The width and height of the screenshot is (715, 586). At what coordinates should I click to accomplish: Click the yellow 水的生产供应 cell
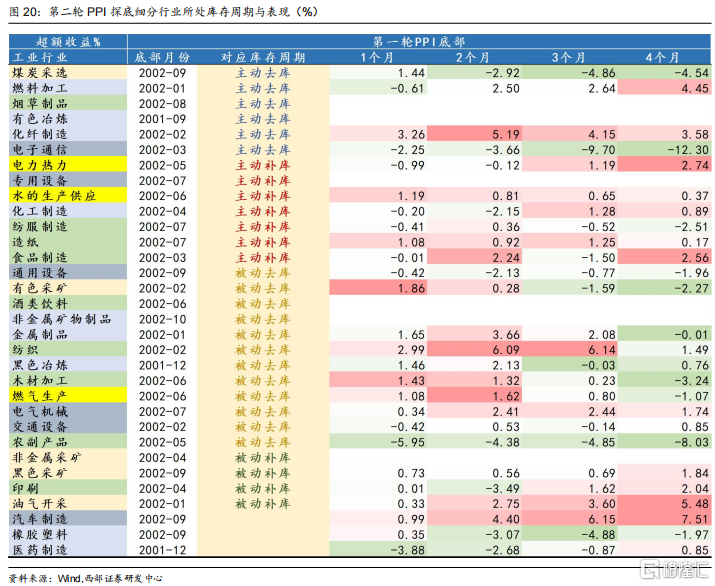68,196
